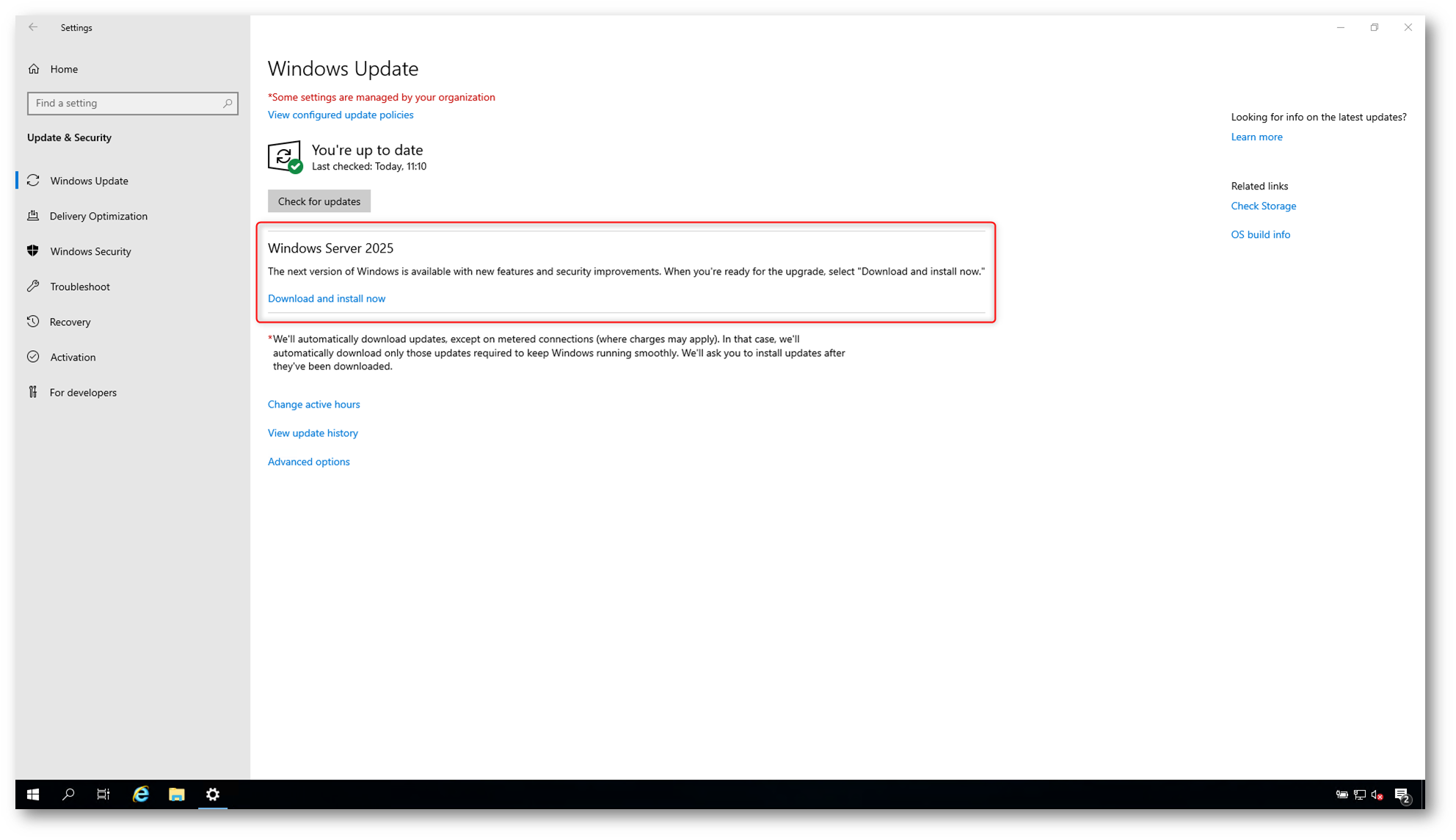
Task: Click Change active hours link
Action: (x=313, y=405)
